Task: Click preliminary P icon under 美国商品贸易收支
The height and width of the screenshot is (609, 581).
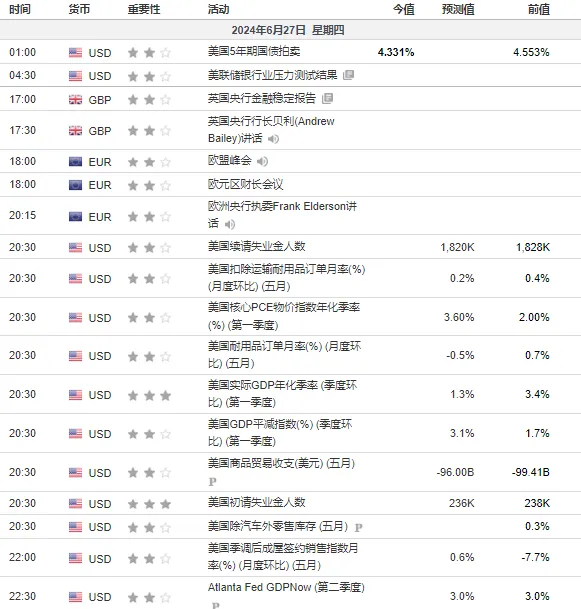Action: pyautogui.click(x=212, y=482)
